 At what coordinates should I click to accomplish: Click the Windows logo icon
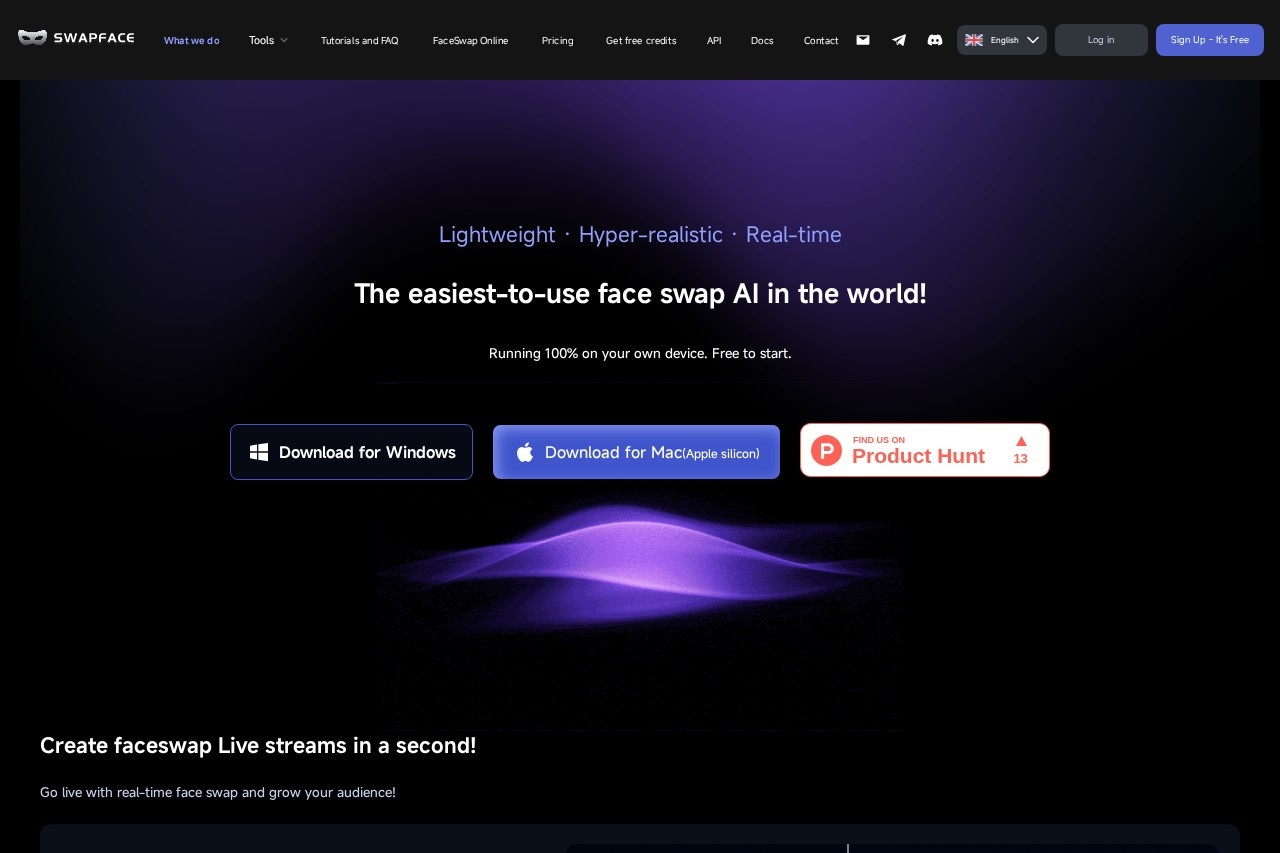pos(259,452)
